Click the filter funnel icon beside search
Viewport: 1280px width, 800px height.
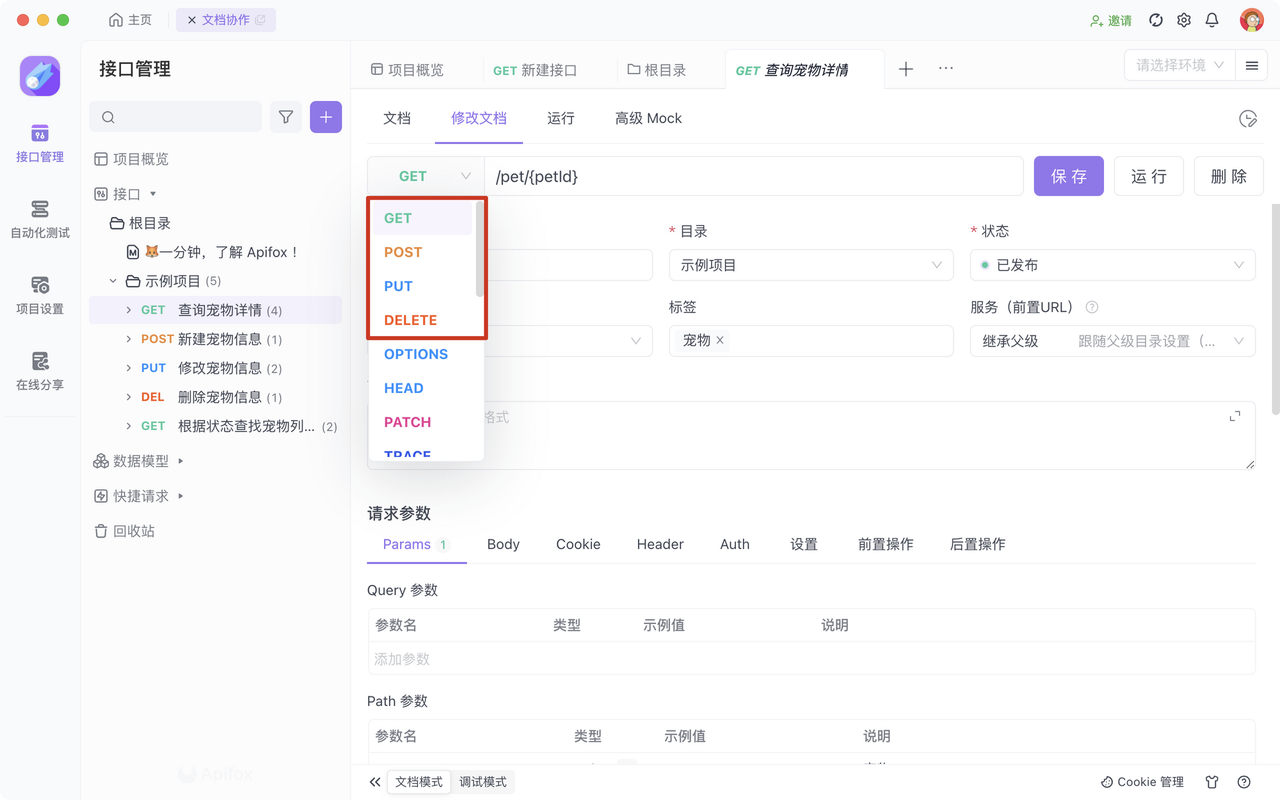pos(286,117)
